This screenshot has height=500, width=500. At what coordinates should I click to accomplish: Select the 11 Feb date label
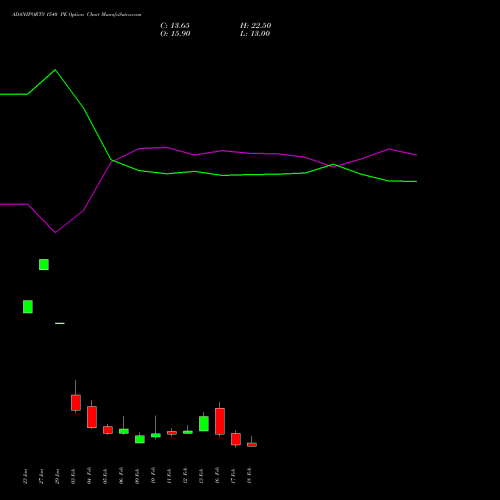pos(170,476)
